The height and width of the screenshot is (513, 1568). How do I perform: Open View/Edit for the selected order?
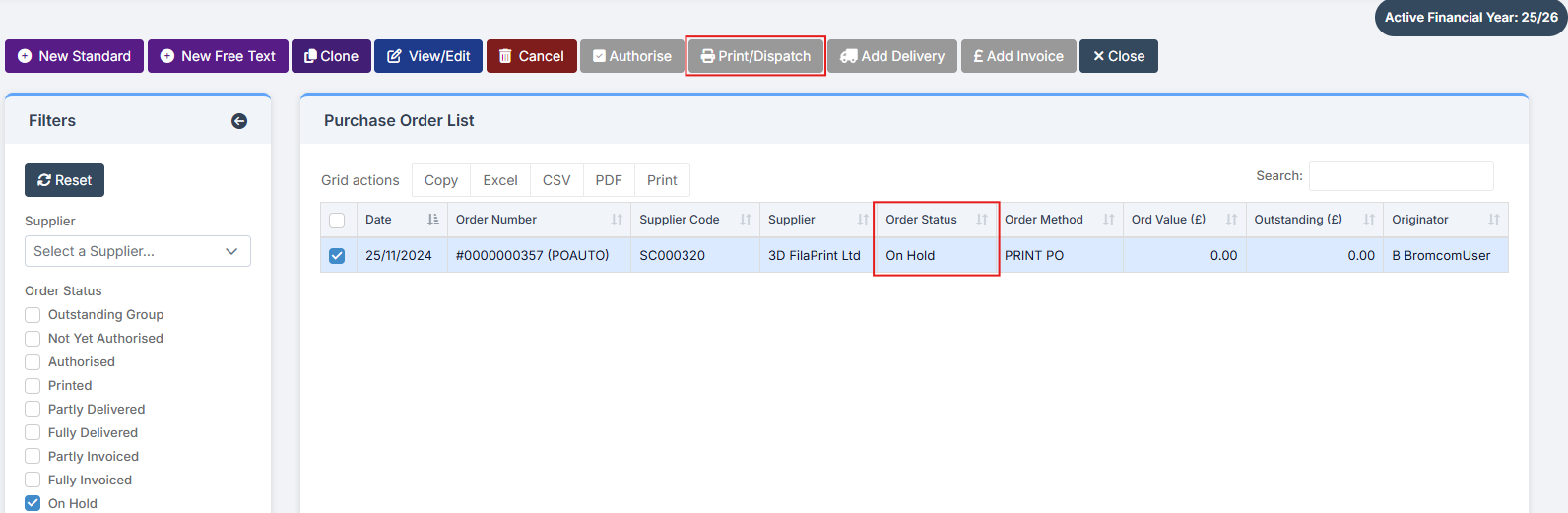coord(428,56)
